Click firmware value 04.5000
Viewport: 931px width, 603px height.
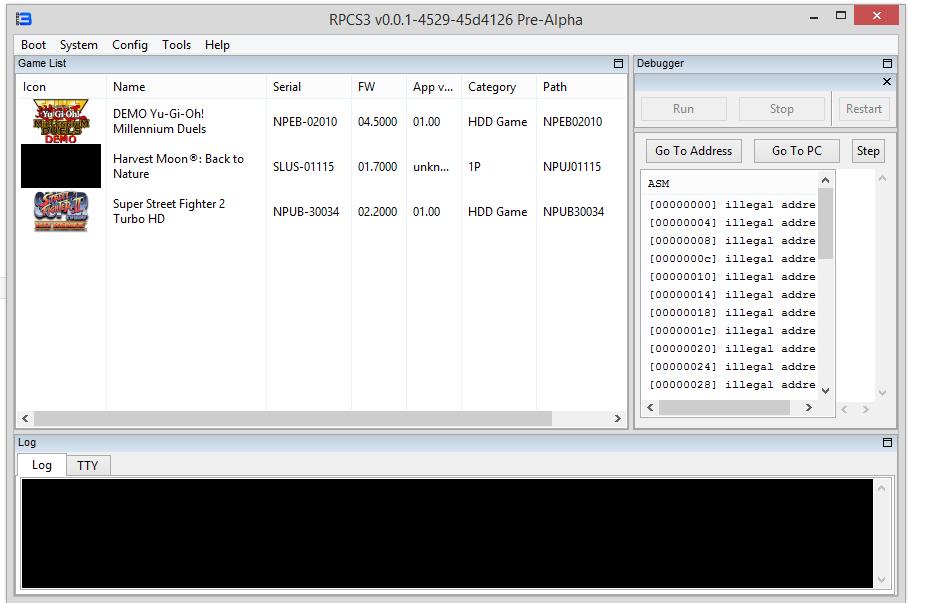(x=378, y=122)
